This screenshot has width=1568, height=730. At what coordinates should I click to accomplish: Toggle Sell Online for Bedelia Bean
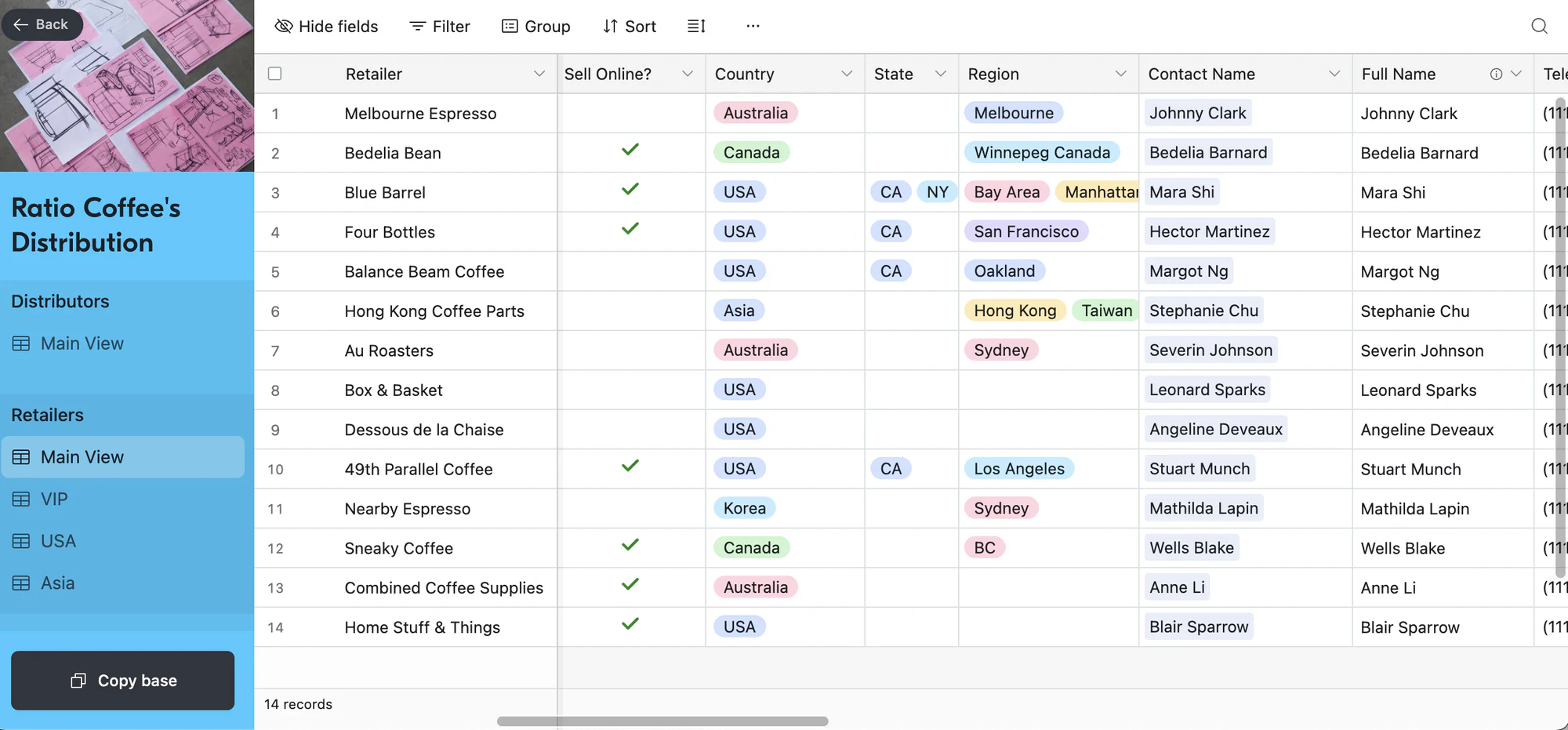(630, 150)
